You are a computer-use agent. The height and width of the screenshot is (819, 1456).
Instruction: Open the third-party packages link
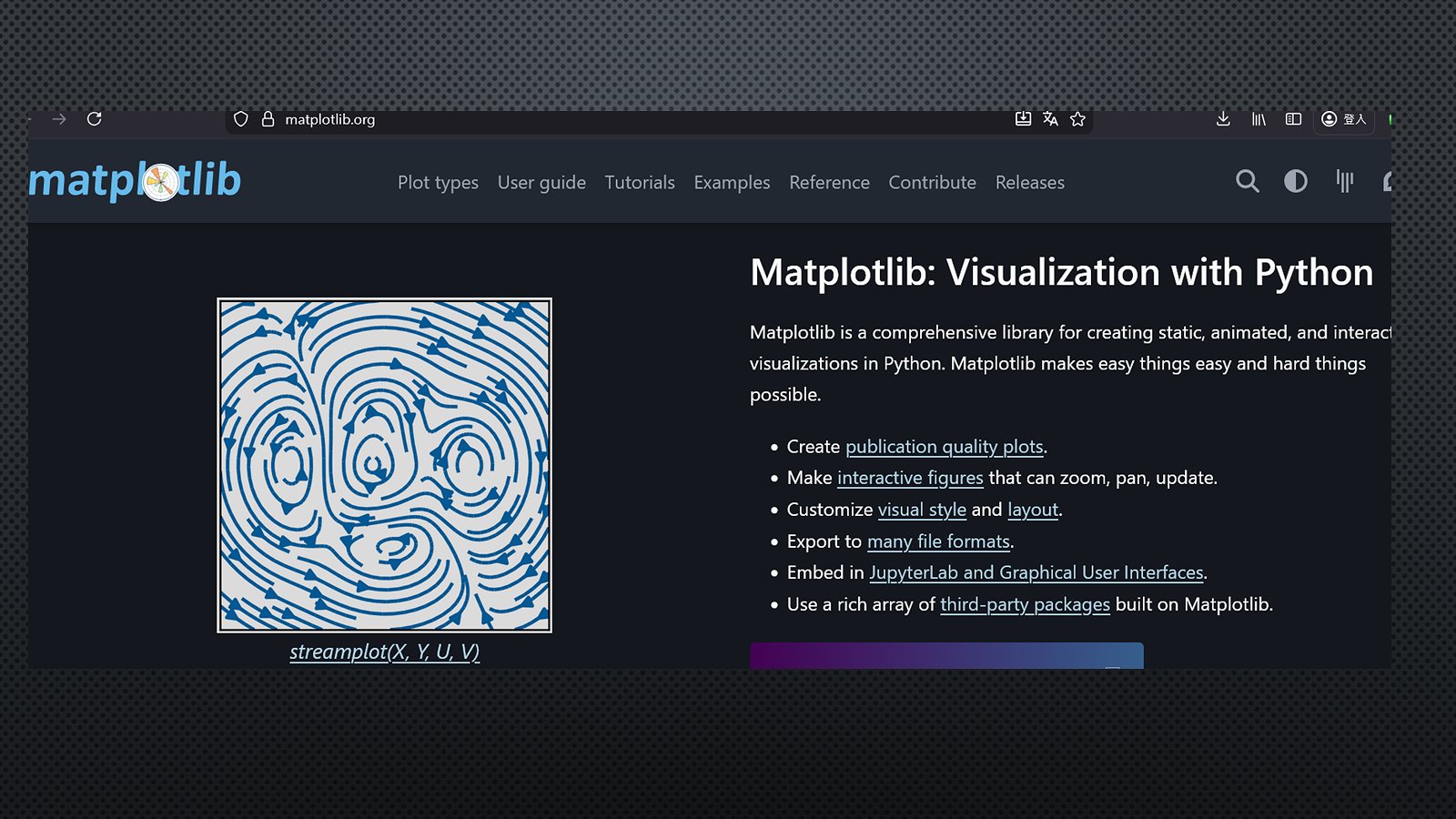click(1025, 604)
